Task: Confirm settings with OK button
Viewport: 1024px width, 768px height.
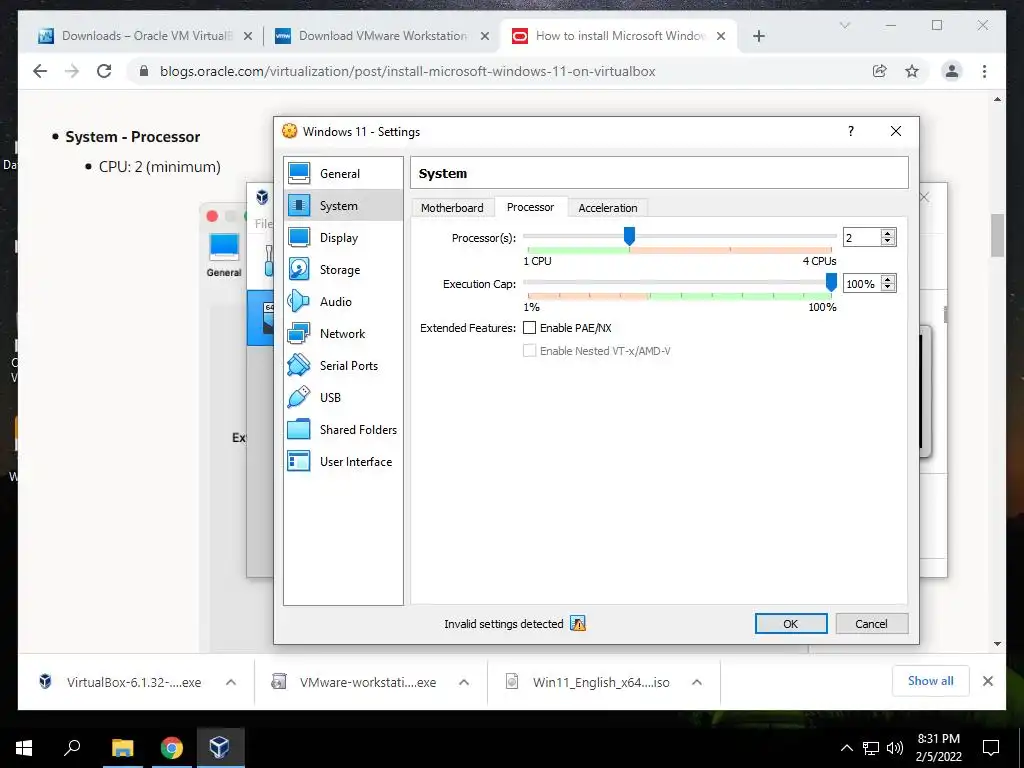Action: (791, 624)
